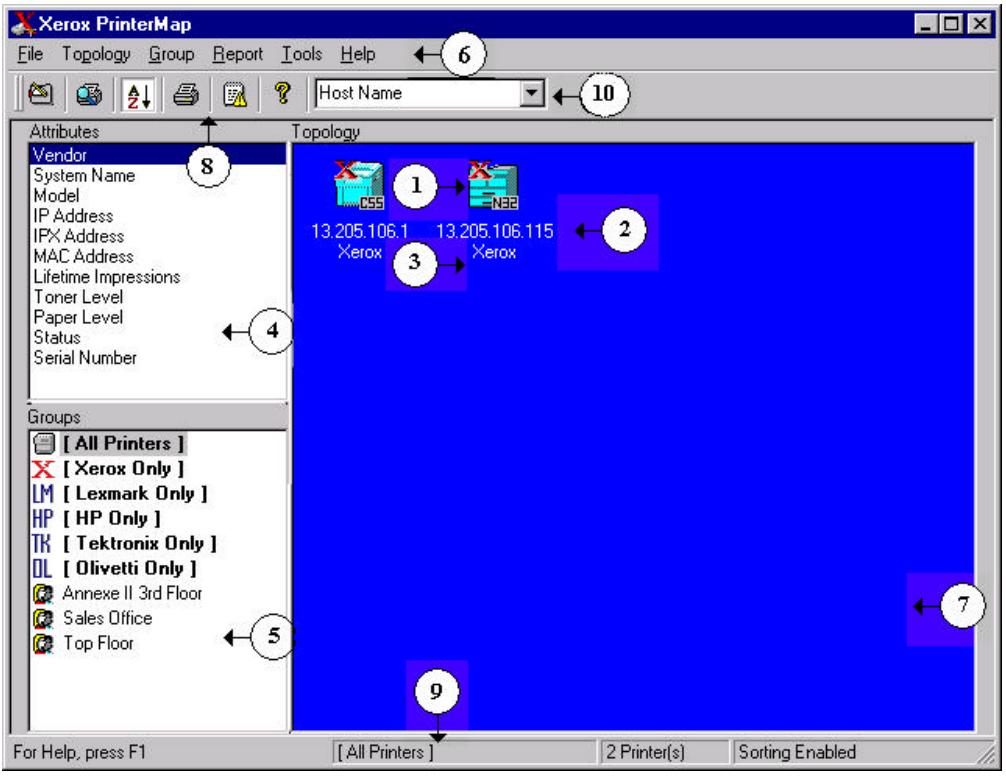This screenshot has height=776, width=1006.
Task: Click the 13.205.106.115 address label
Action: [x=495, y=231]
